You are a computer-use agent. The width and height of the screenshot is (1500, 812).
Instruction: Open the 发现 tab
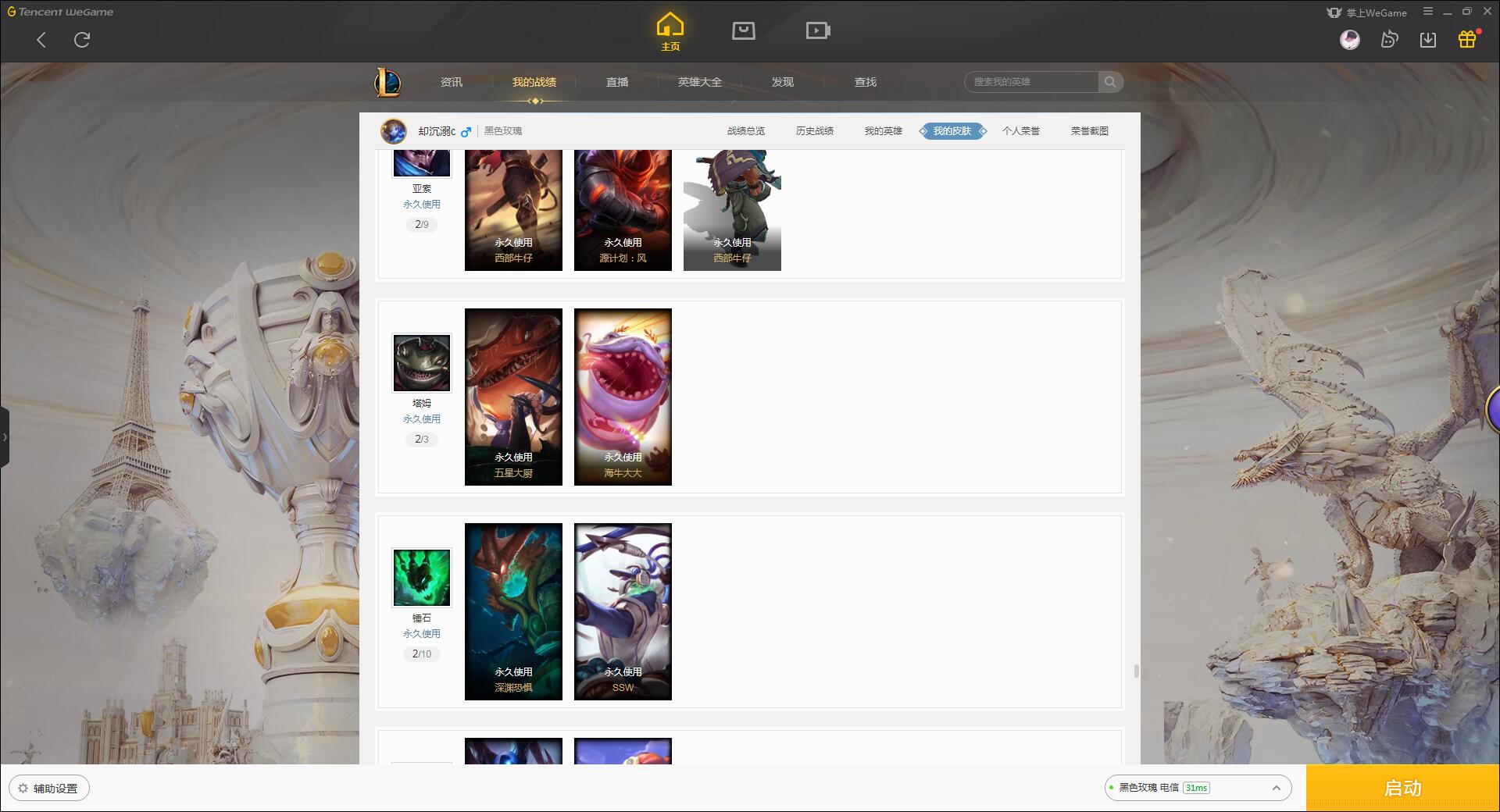[x=783, y=82]
